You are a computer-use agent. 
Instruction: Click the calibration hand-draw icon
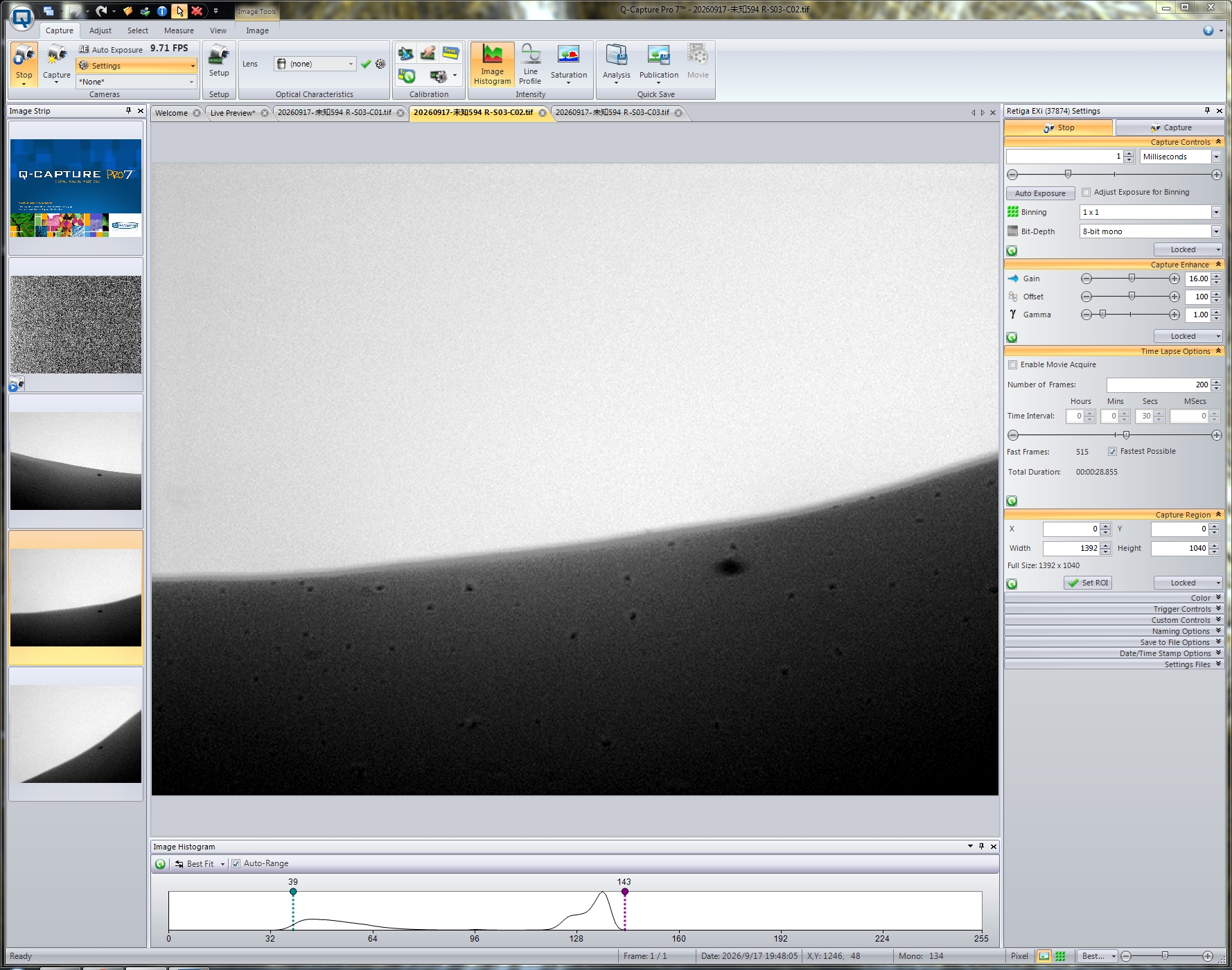coord(428,53)
